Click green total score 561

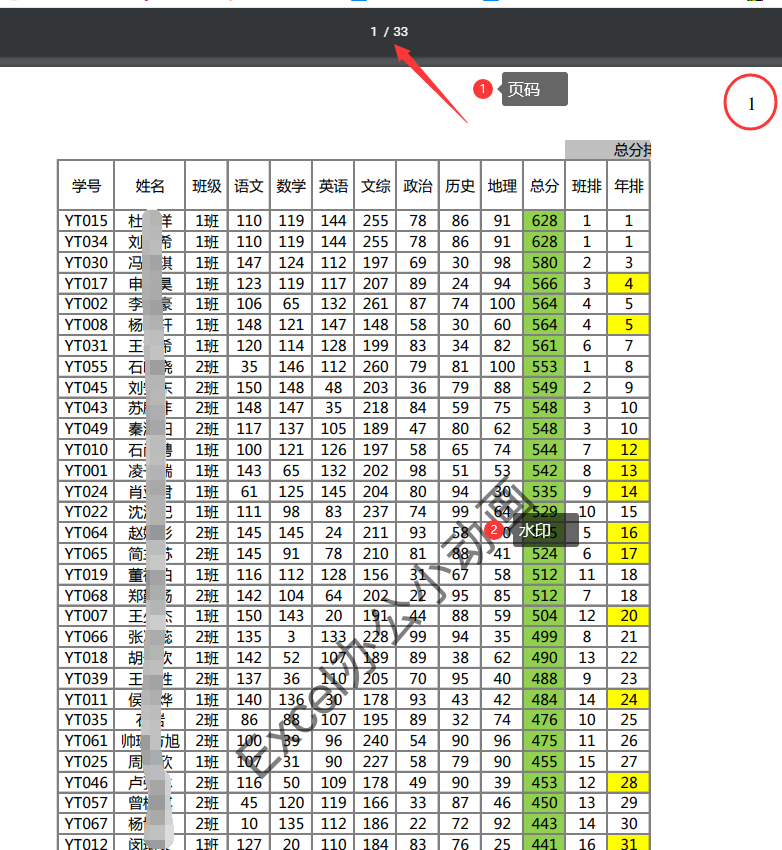[544, 346]
